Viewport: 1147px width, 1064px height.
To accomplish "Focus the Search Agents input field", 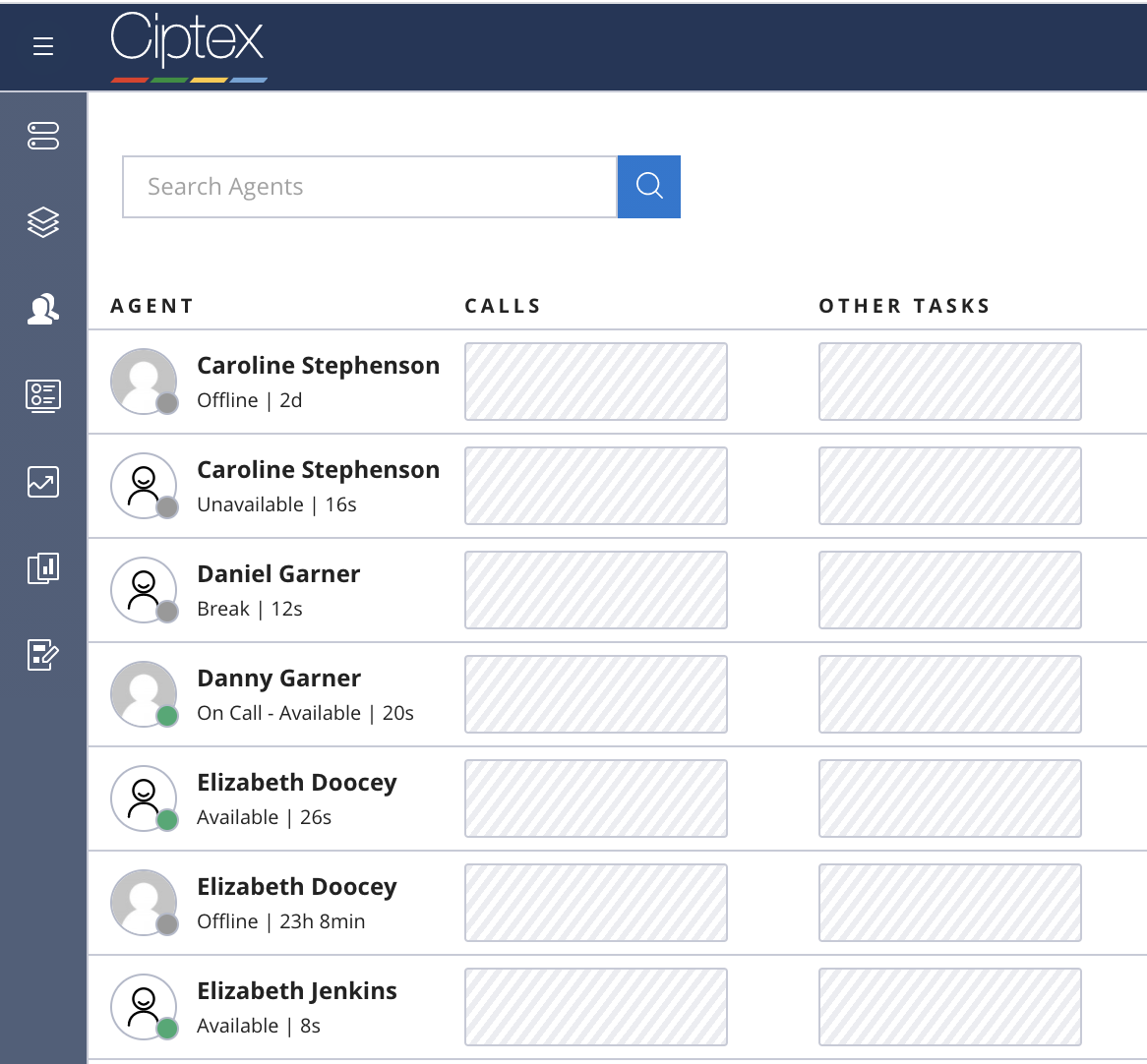I will (370, 187).
